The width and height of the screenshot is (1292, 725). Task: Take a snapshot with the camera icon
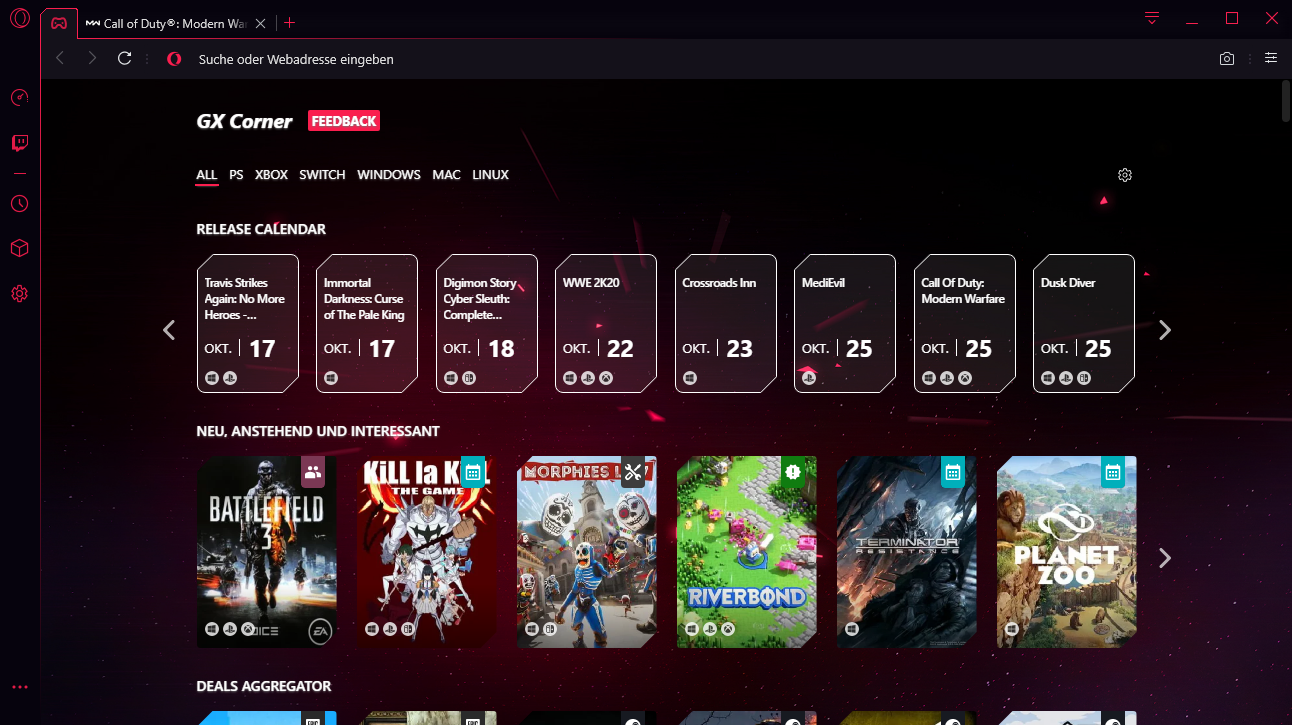click(1227, 59)
